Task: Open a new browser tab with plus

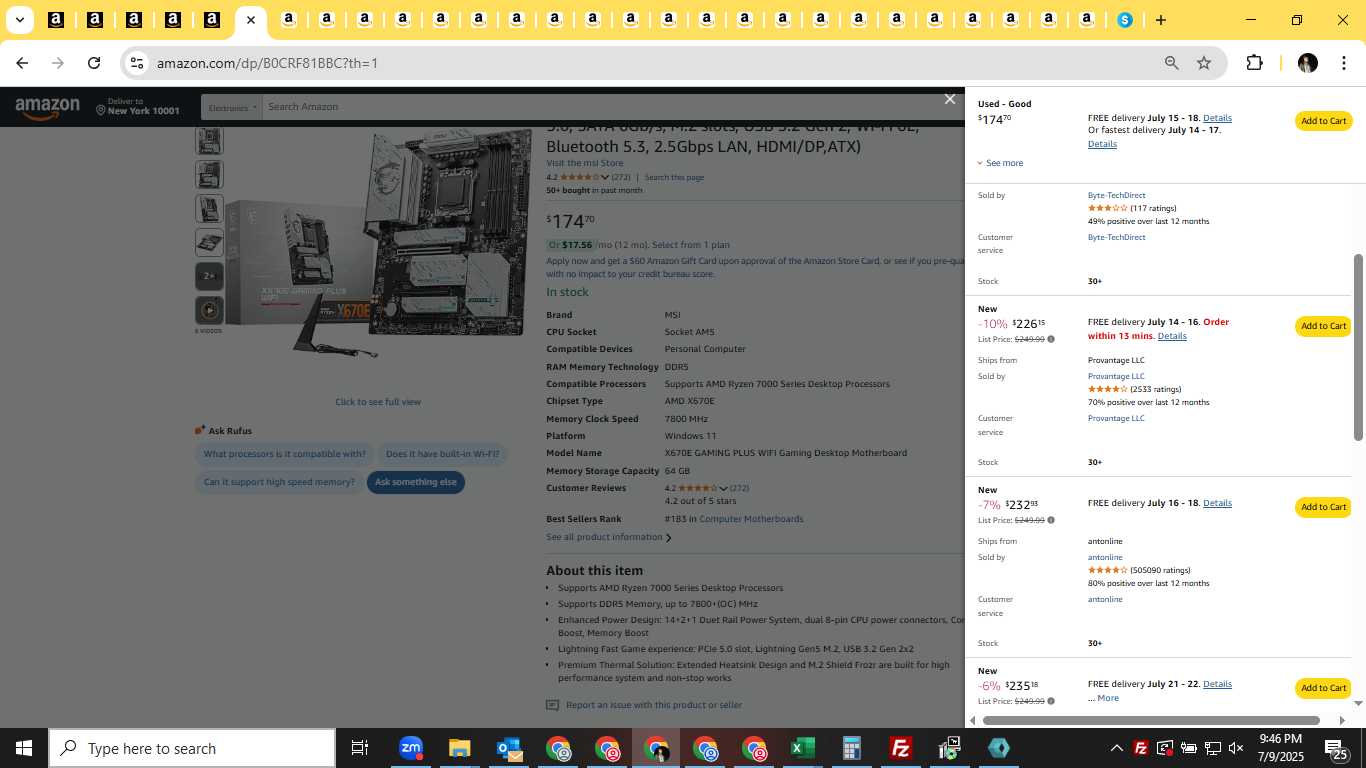Action: click(x=1160, y=20)
